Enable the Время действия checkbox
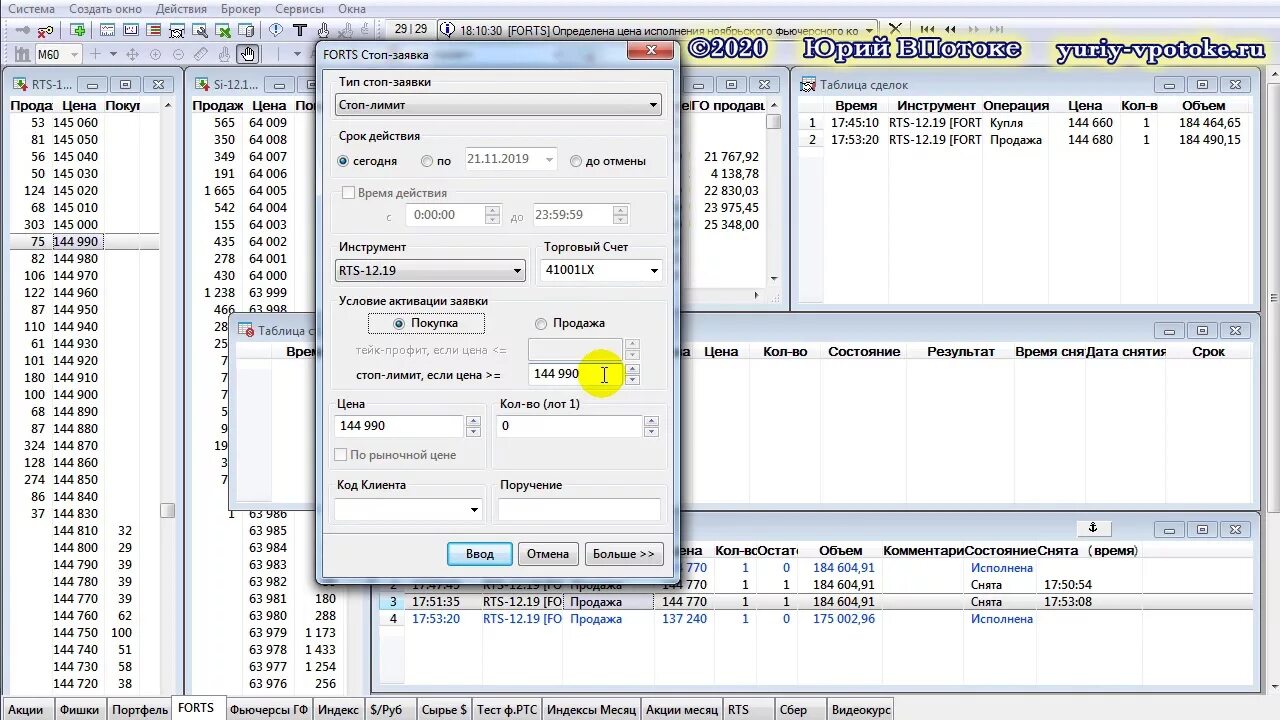Viewport: 1280px width, 720px height. click(x=348, y=193)
